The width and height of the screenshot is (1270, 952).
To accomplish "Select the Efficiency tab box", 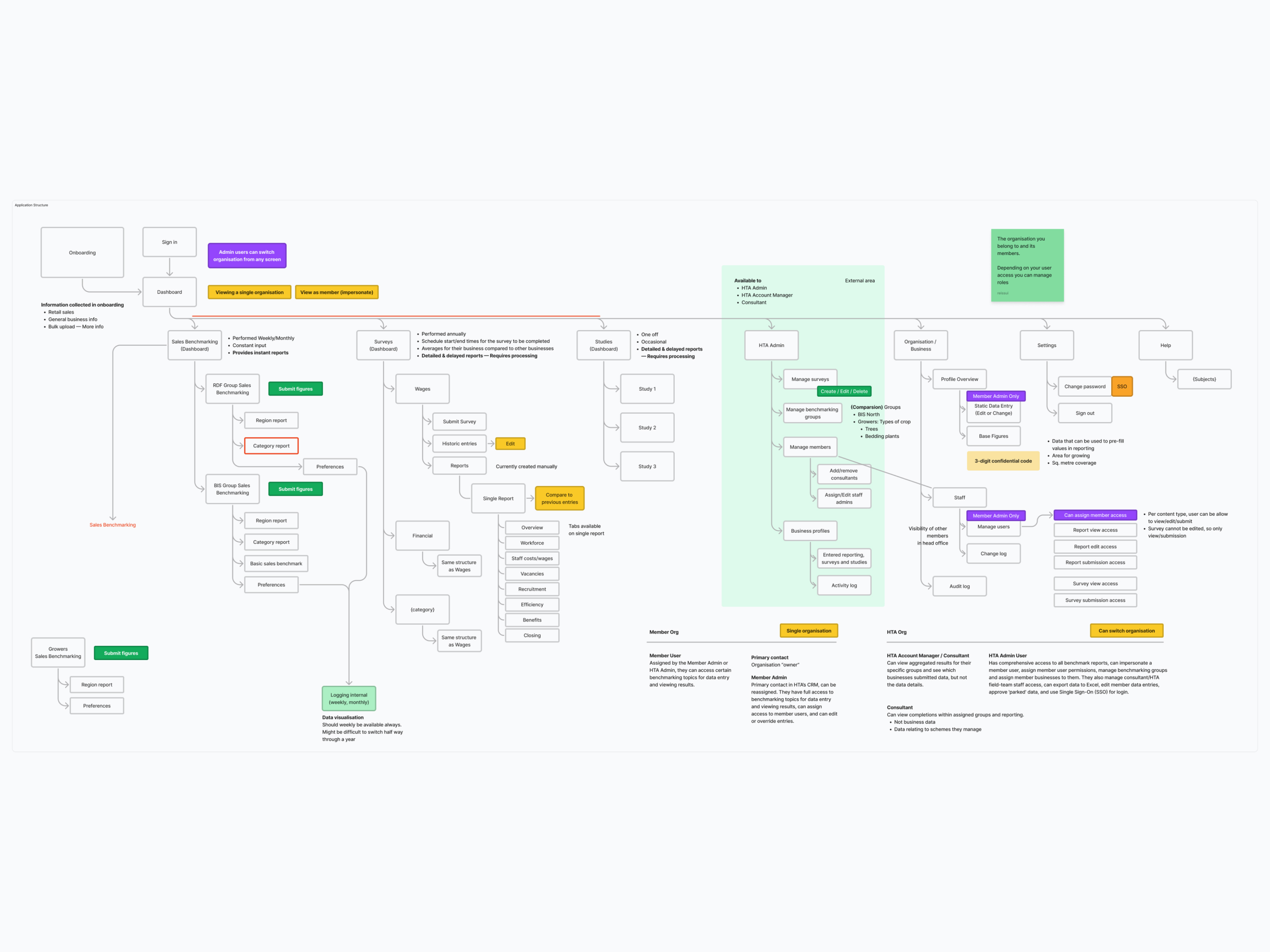I will (532, 605).
